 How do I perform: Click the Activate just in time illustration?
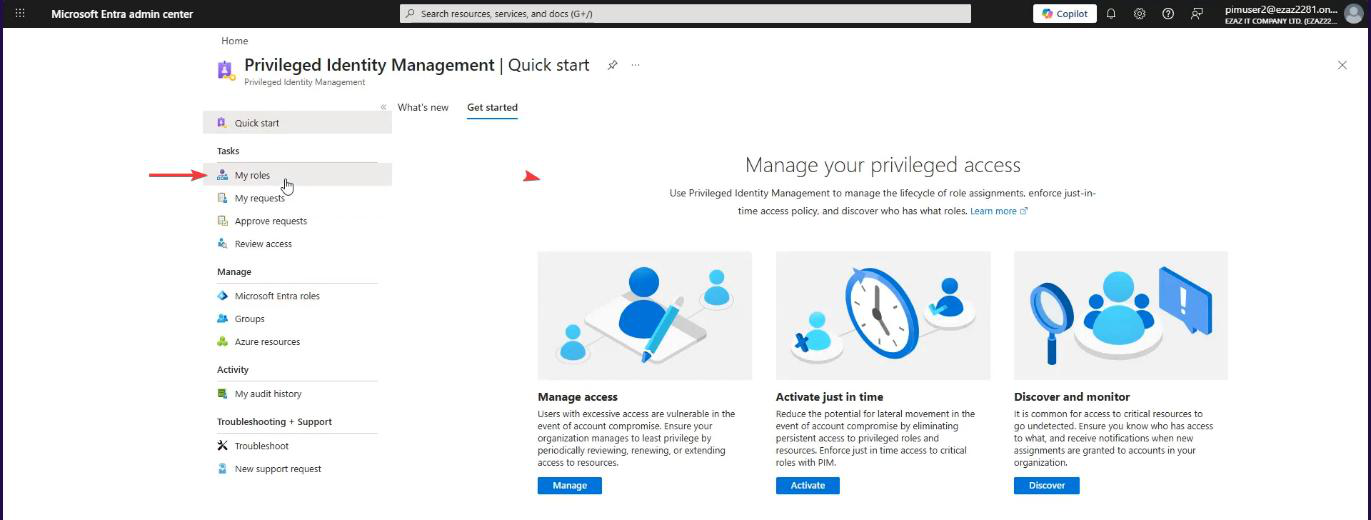click(883, 315)
